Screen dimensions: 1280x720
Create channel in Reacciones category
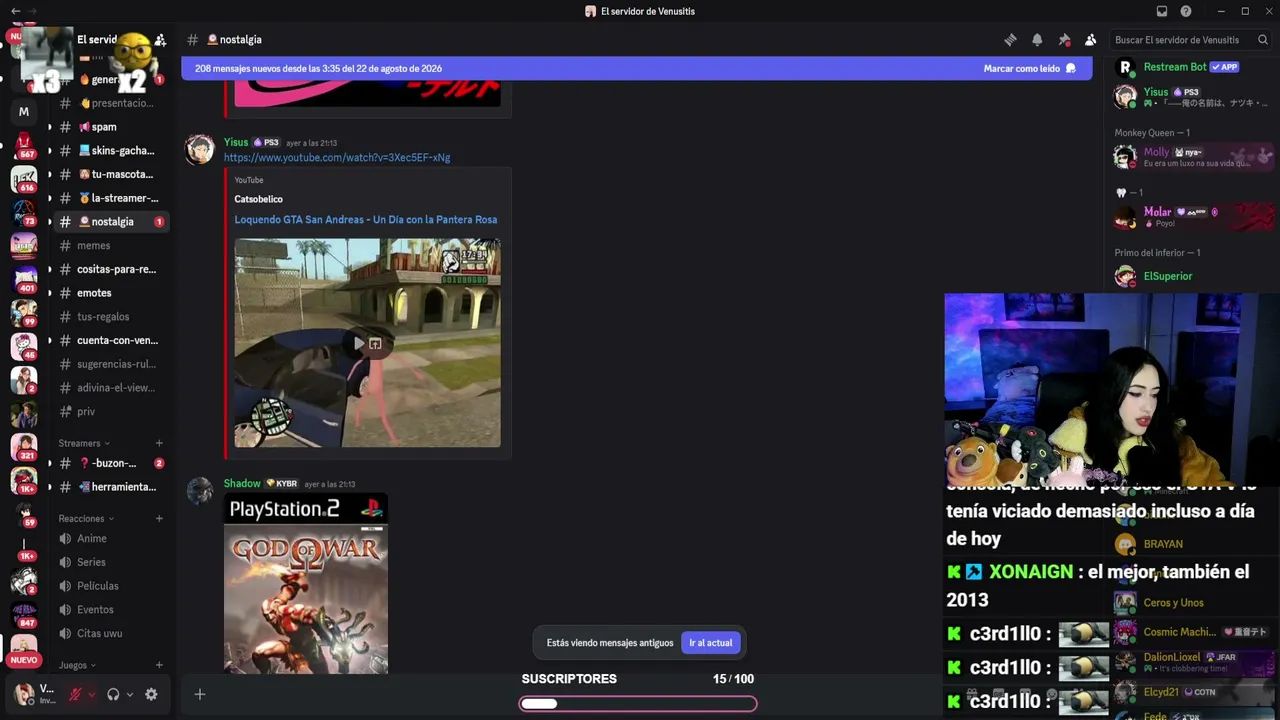pyautogui.click(x=159, y=519)
